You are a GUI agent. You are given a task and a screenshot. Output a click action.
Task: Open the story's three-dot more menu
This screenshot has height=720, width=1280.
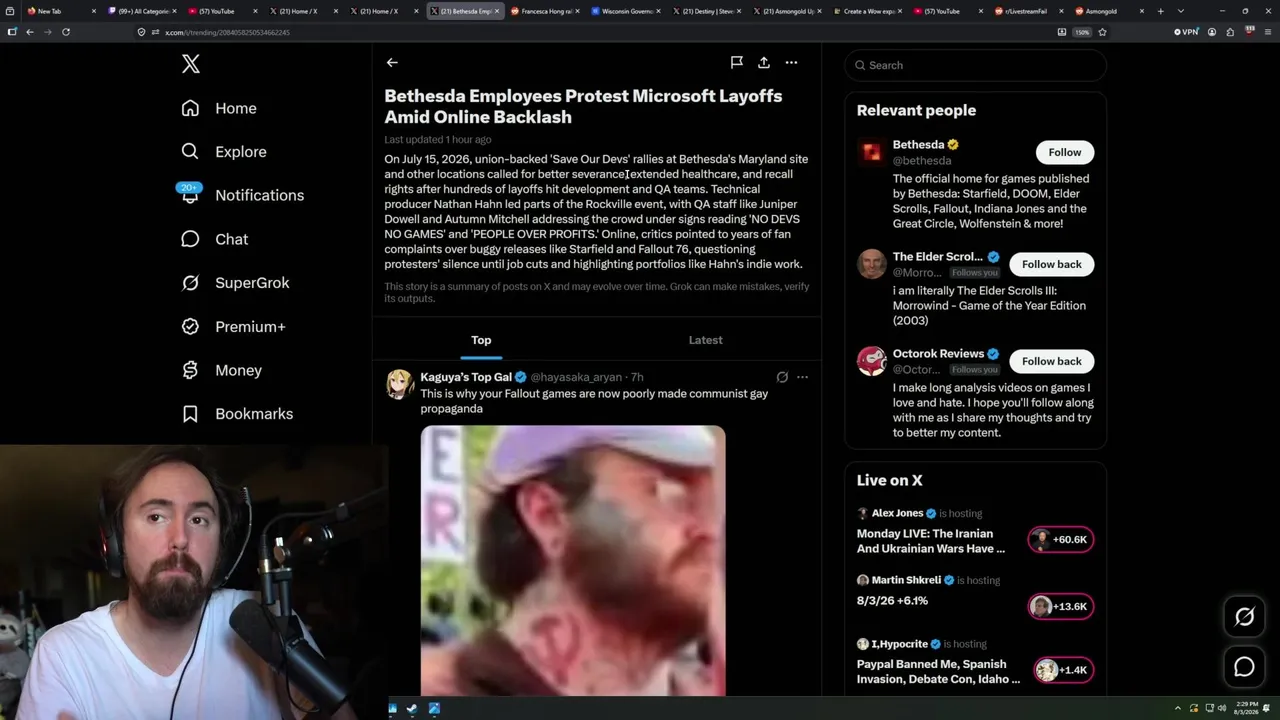pos(791,62)
